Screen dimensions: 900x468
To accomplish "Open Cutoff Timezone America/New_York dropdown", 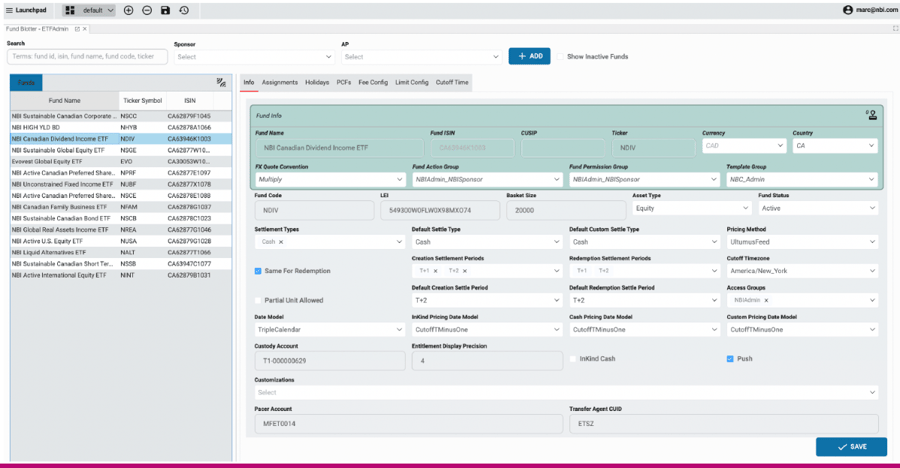I will pos(802,271).
